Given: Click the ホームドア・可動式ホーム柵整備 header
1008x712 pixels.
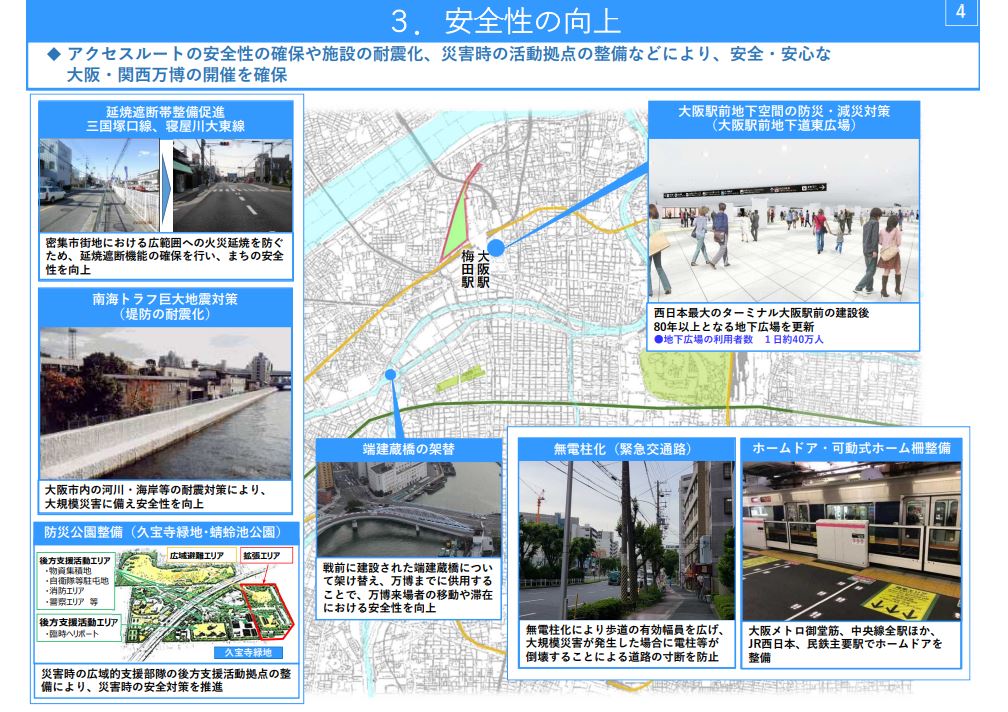Looking at the screenshot, I should tap(850, 448).
